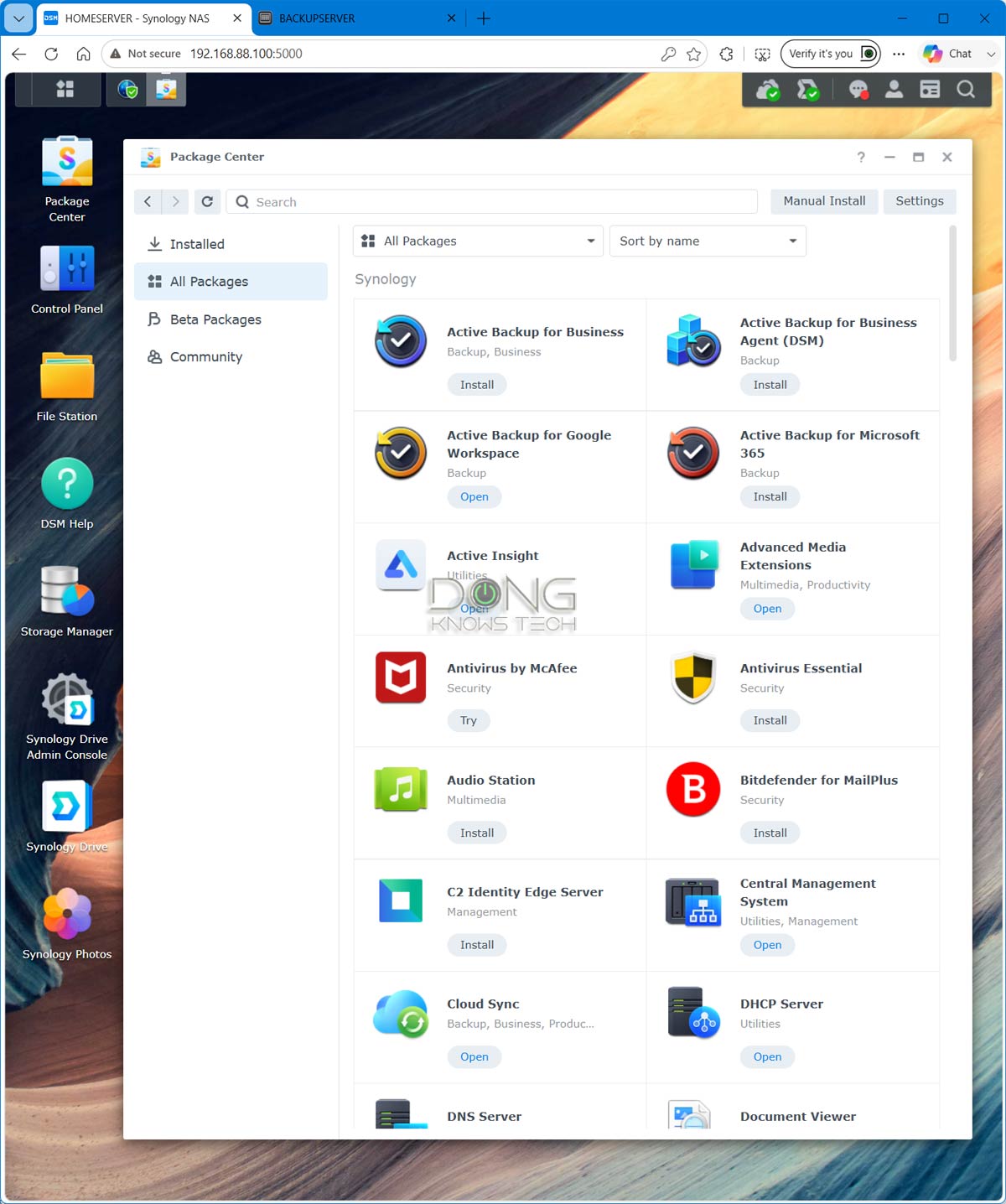The image size is (1006, 1204).
Task: Click the package list vertical scrollbar
Action: [x=952, y=293]
